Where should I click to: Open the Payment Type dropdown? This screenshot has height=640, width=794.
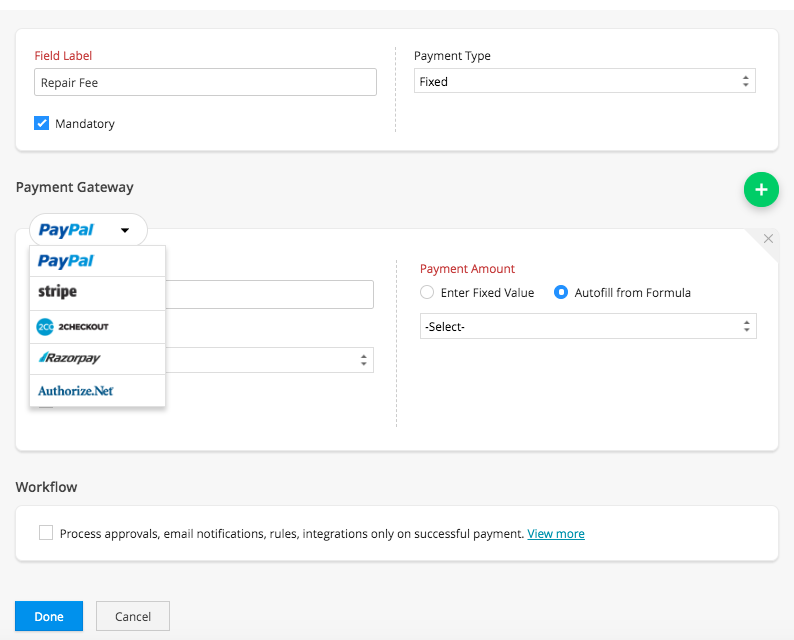point(585,82)
